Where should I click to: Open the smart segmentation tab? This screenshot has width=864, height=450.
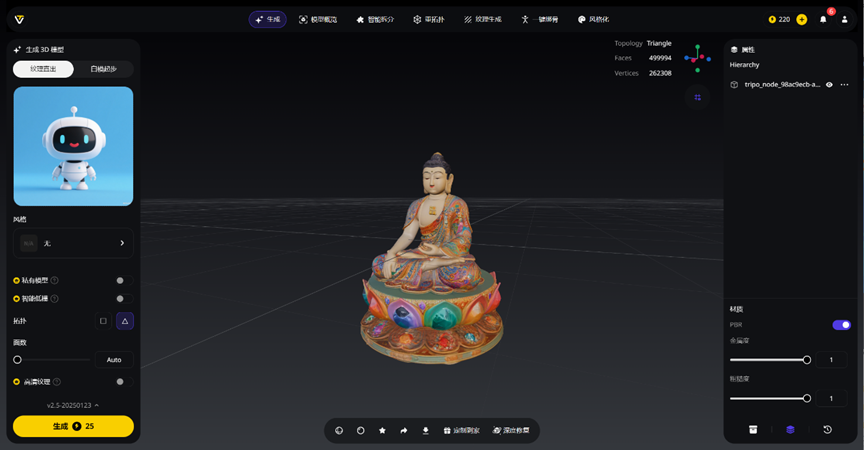pos(375,19)
